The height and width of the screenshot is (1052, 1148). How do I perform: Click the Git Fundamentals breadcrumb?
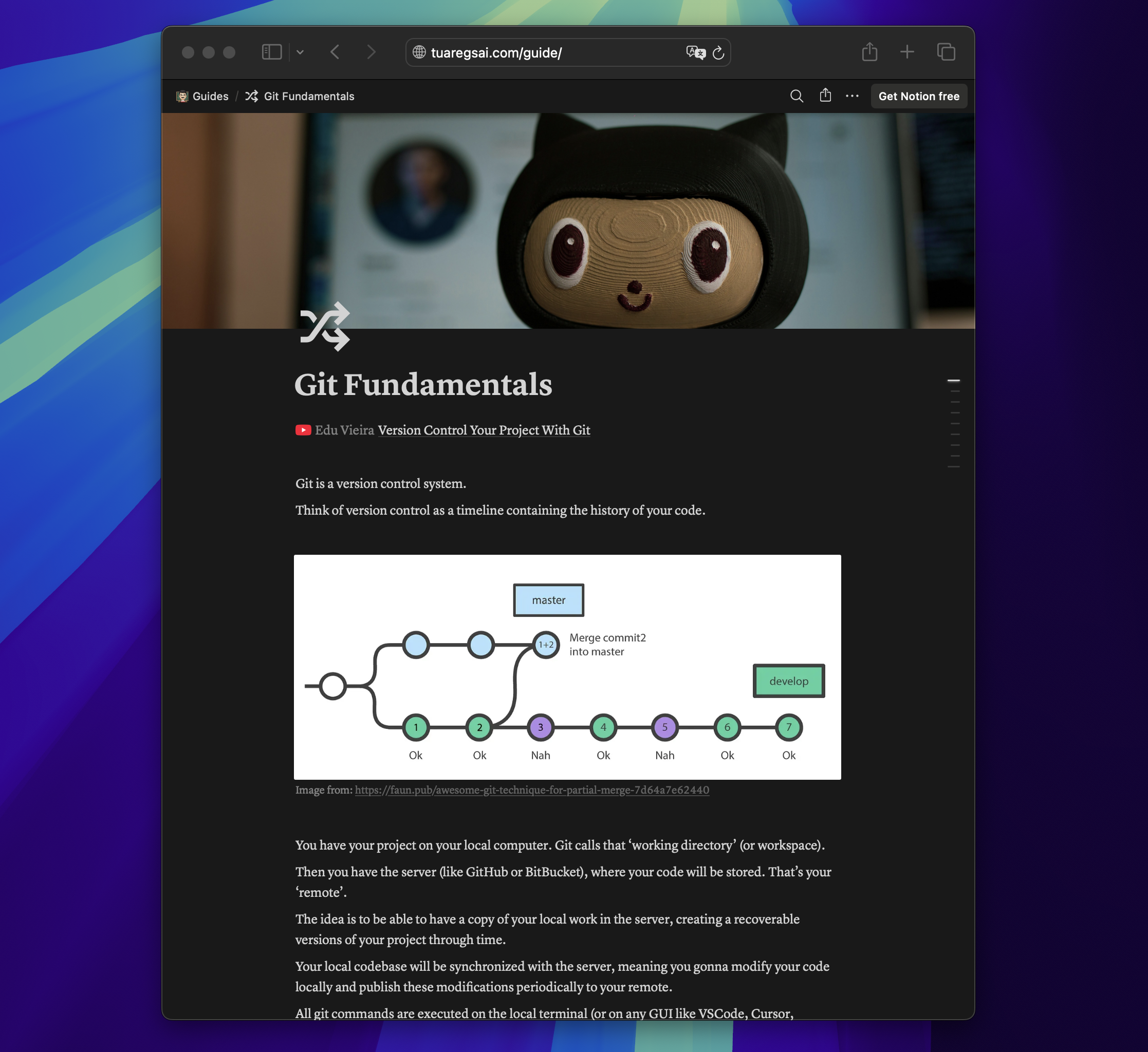[300, 96]
